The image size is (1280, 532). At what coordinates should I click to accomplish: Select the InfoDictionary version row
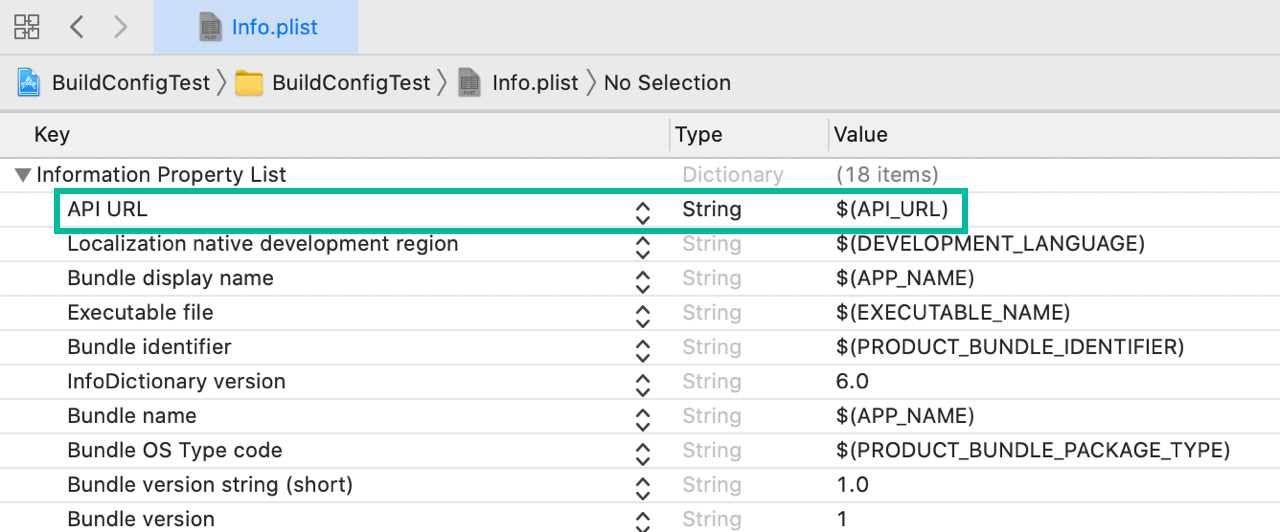coord(176,382)
